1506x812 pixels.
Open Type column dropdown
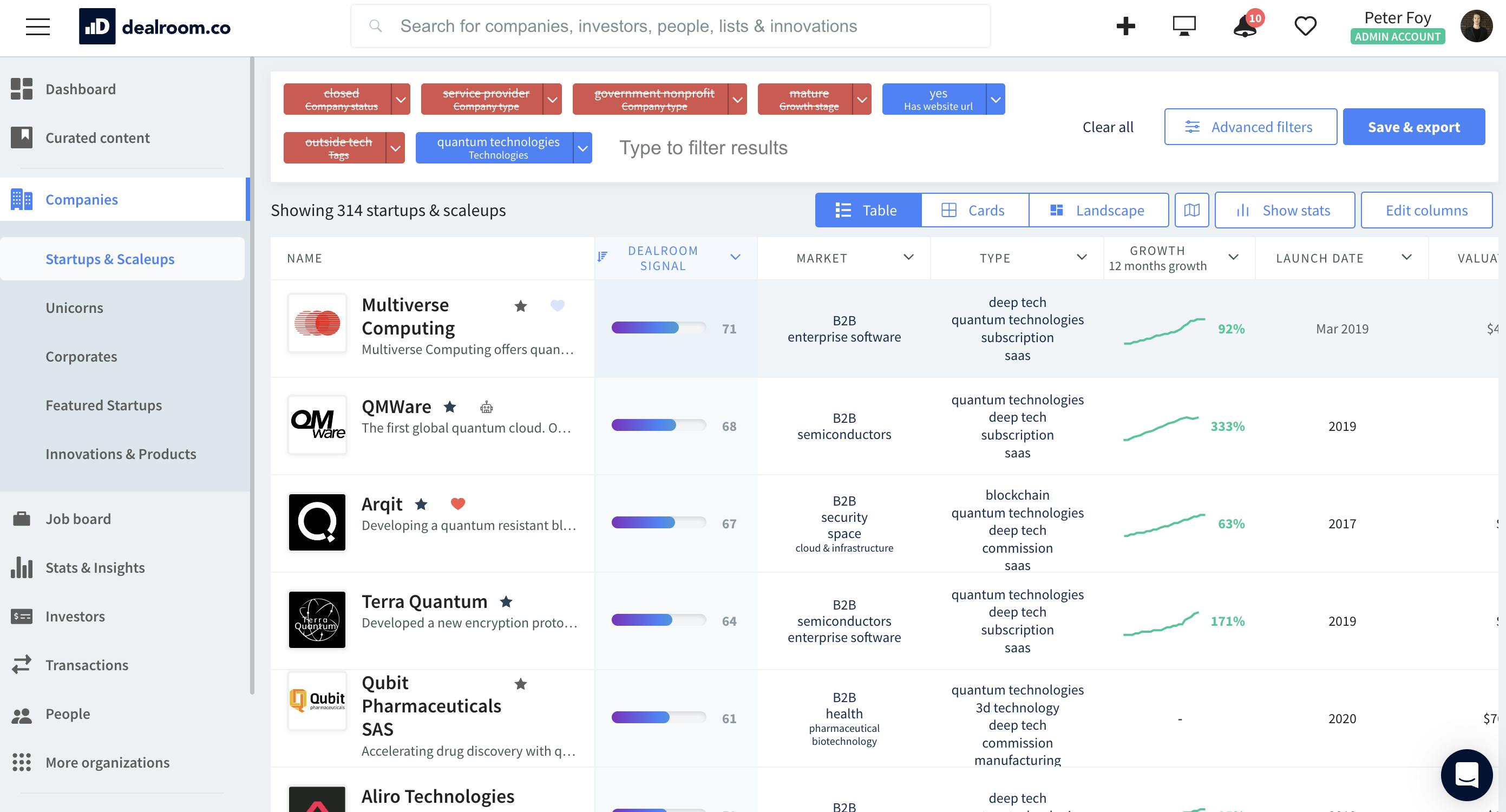point(1082,257)
